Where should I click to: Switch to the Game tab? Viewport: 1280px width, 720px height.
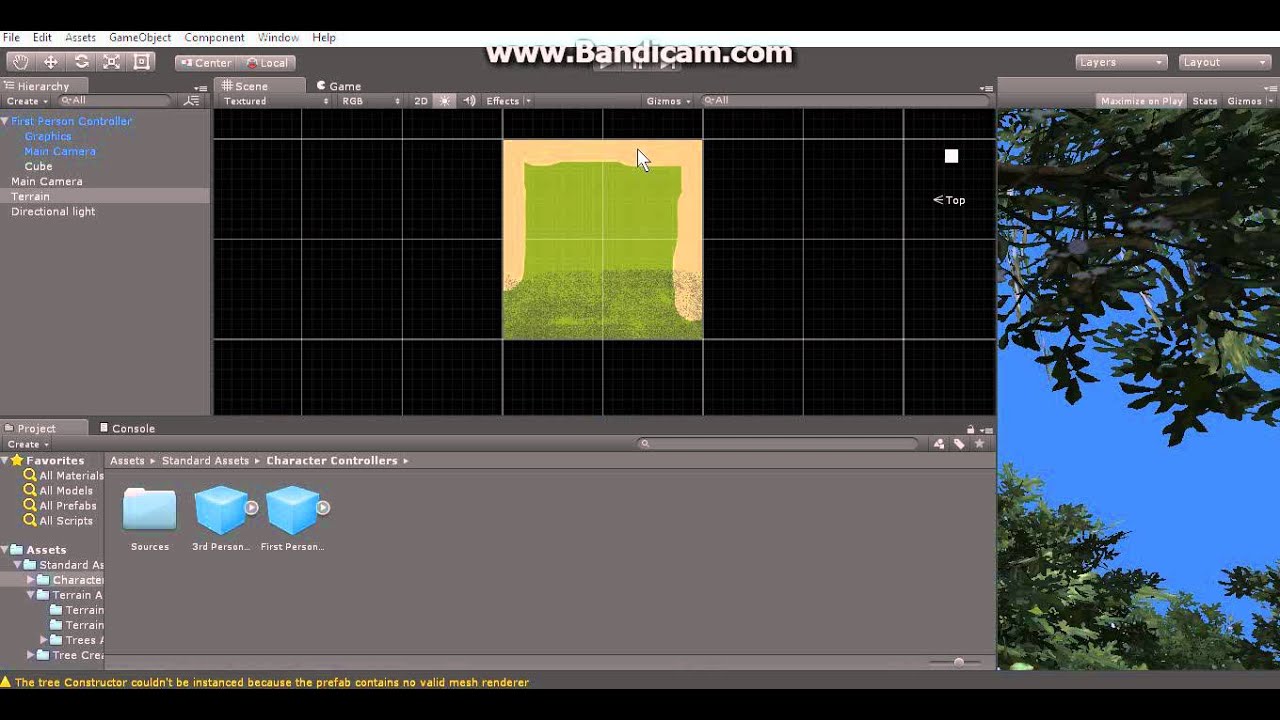point(338,86)
